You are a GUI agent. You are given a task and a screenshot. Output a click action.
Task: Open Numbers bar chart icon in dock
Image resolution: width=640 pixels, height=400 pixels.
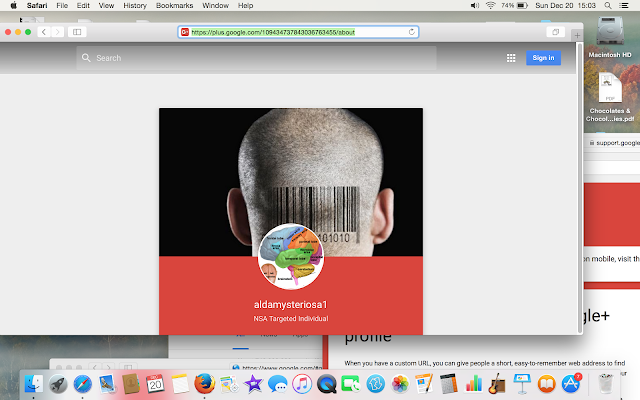click(473, 384)
